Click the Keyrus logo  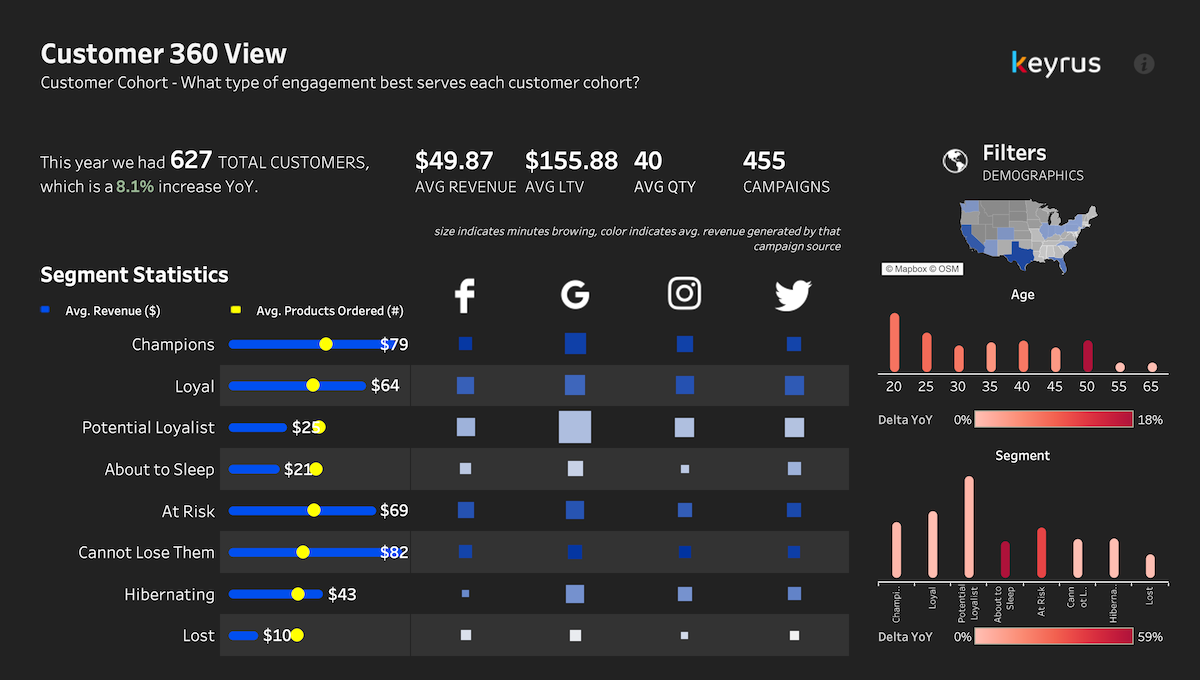(x=1056, y=64)
